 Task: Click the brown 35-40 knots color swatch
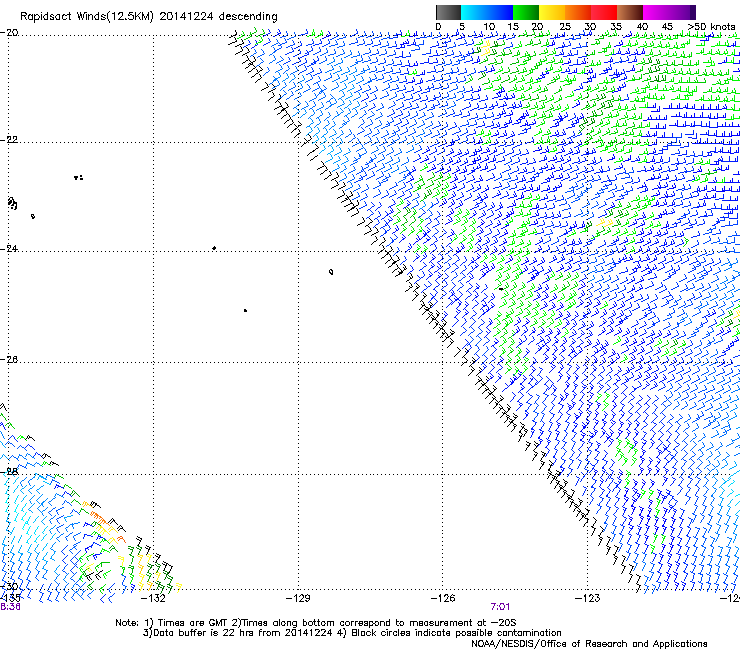[630, 12]
